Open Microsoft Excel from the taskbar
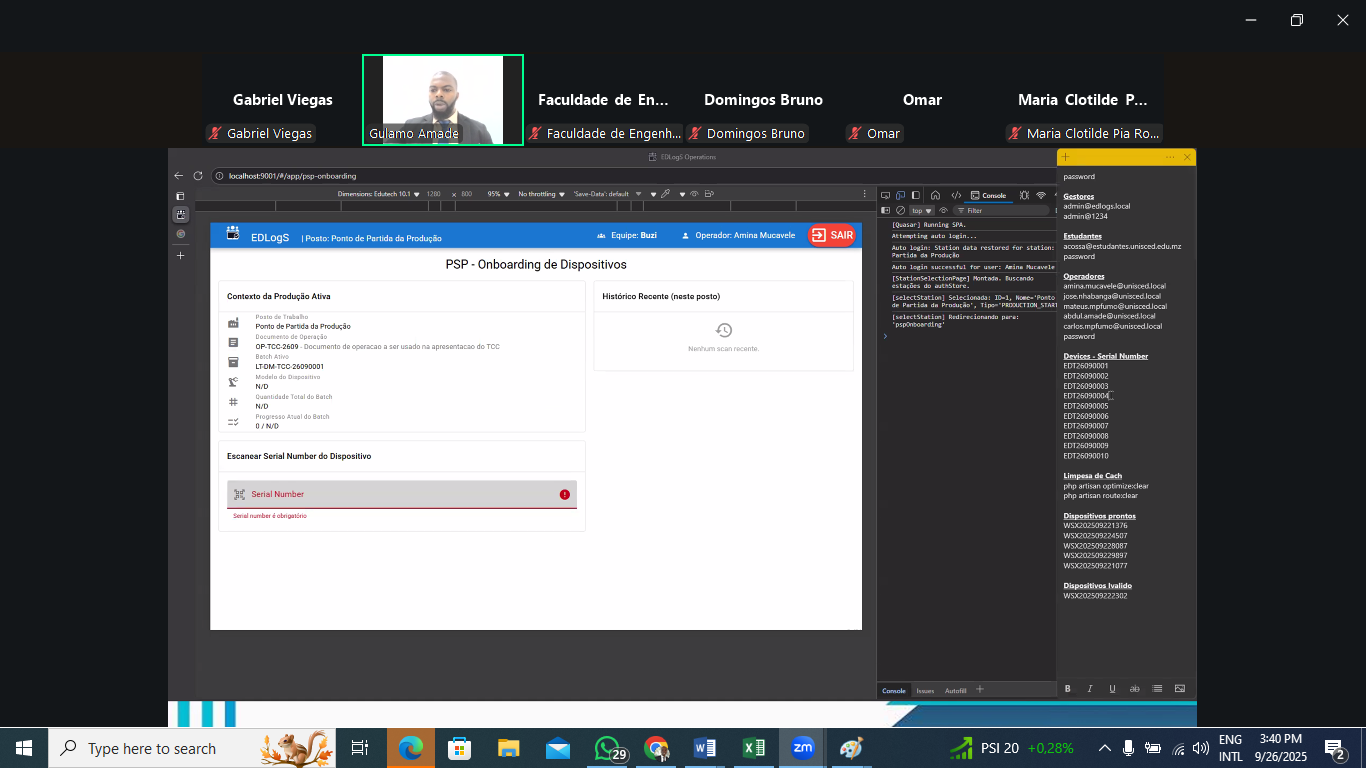Viewport: 1366px width, 768px height. [x=754, y=748]
